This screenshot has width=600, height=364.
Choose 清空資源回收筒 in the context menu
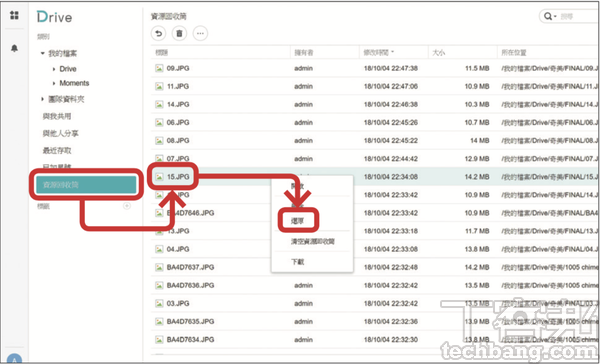tap(313, 242)
